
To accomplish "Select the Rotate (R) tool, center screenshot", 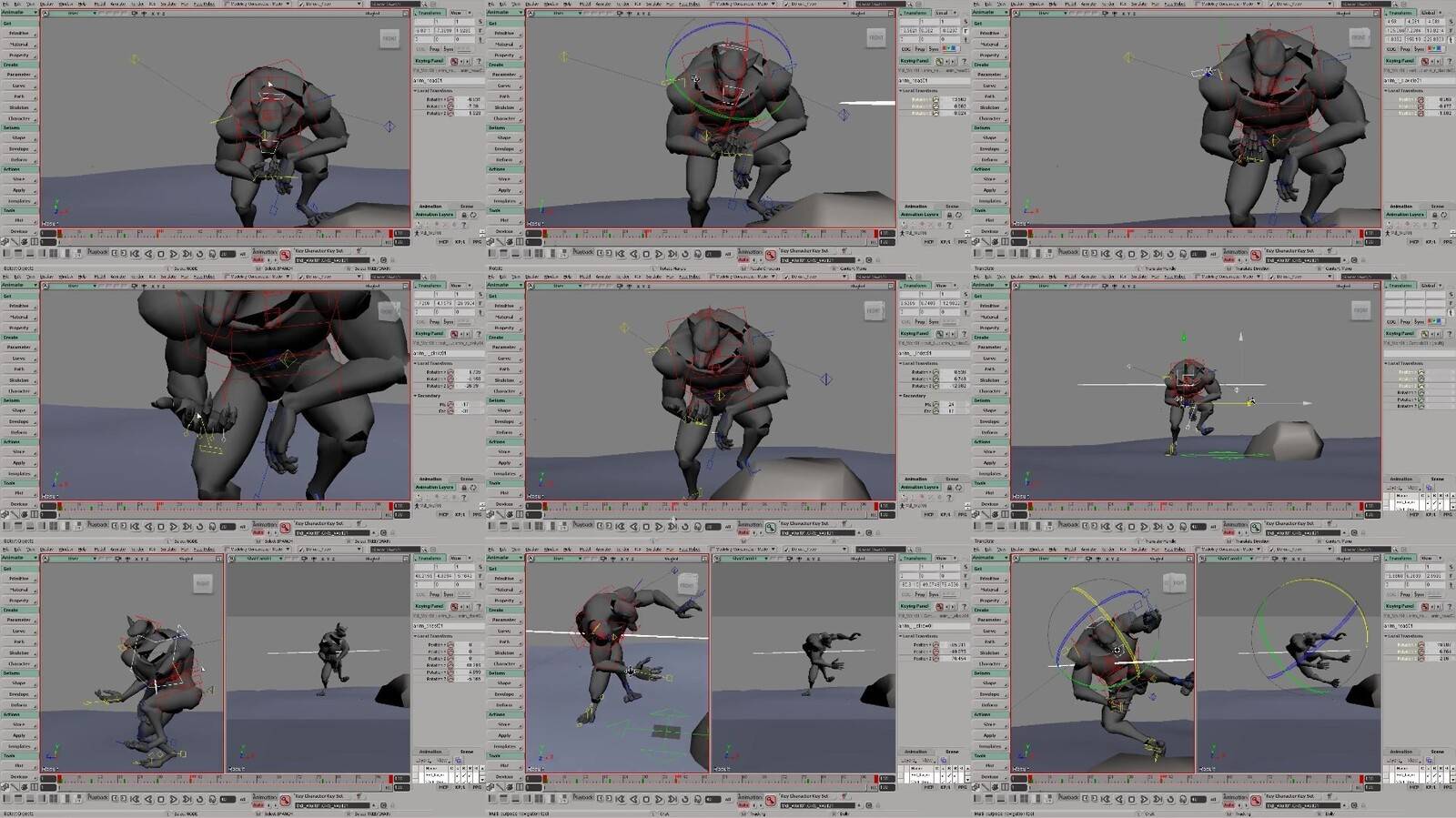I will point(965,304).
